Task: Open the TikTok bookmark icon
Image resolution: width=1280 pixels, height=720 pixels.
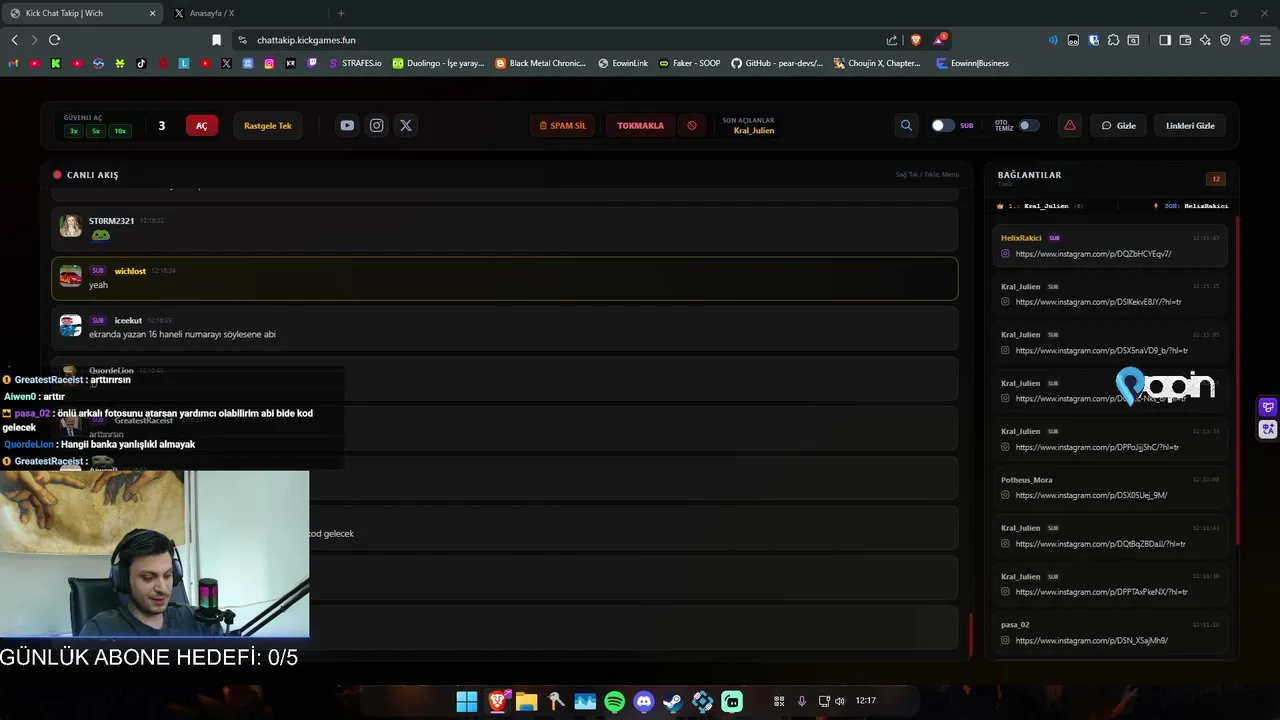Action: [x=141, y=63]
